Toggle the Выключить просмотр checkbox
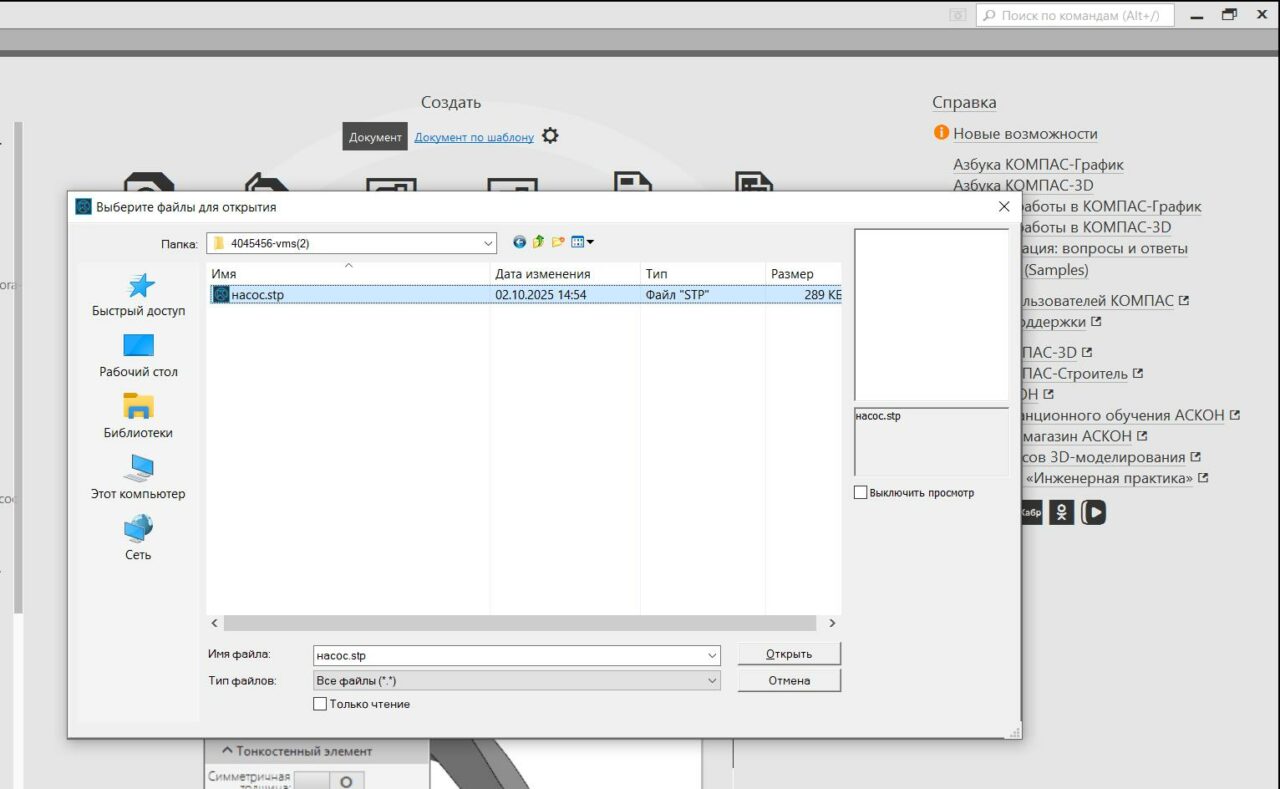 tap(860, 492)
